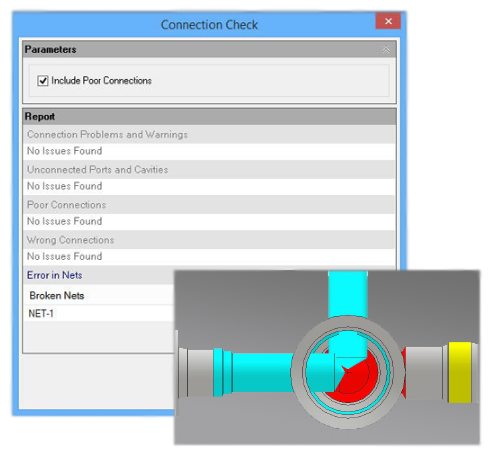Viewport: 490px width, 459px height.
Task: Click the Connection Problems and Warnings header
Action: [x=209, y=134]
